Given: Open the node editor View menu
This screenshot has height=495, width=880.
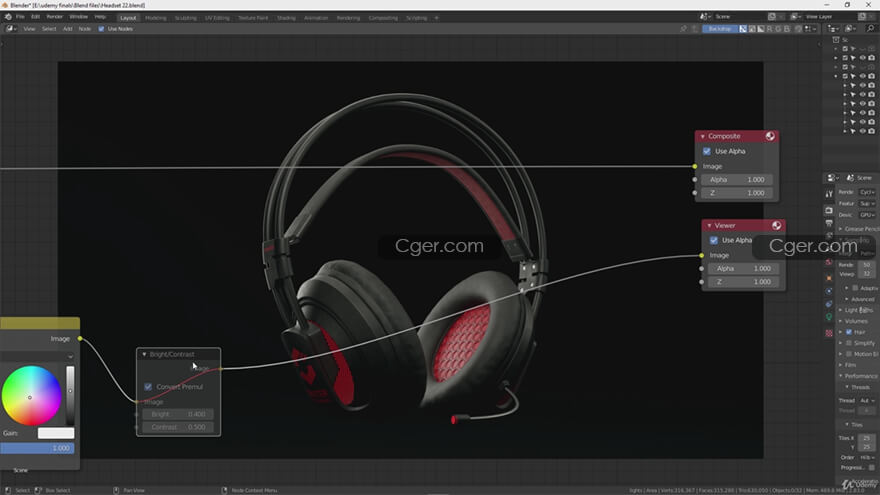Looking at the screenshot, I should click(29, 29).
